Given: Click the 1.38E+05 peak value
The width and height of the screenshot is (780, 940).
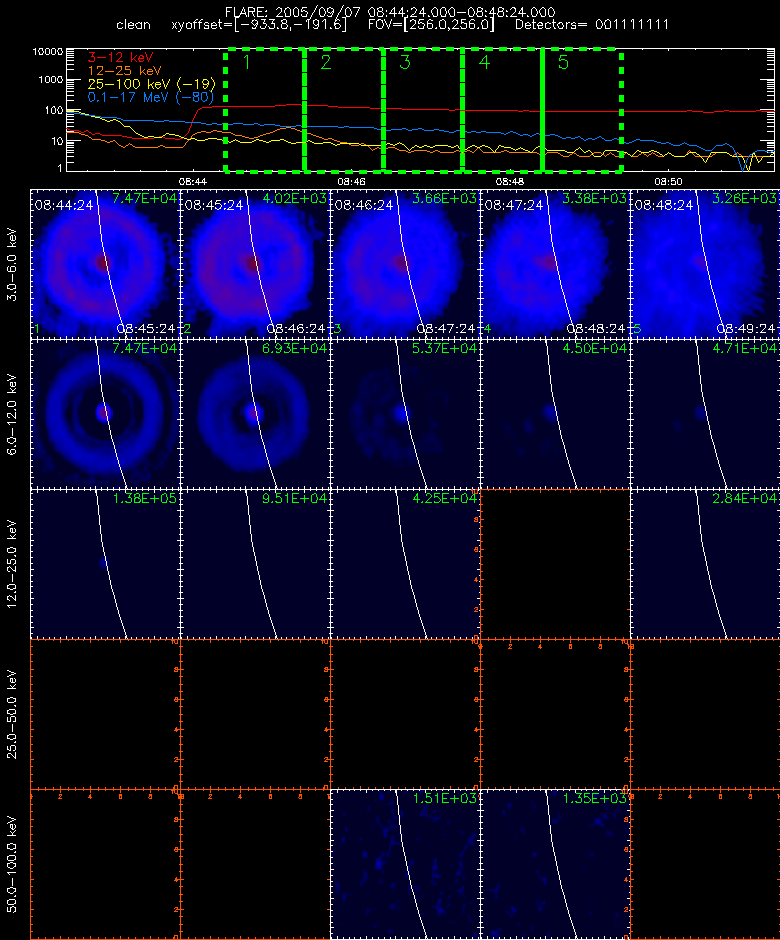Looking at the screenshot, I should (x=144, y=498).
